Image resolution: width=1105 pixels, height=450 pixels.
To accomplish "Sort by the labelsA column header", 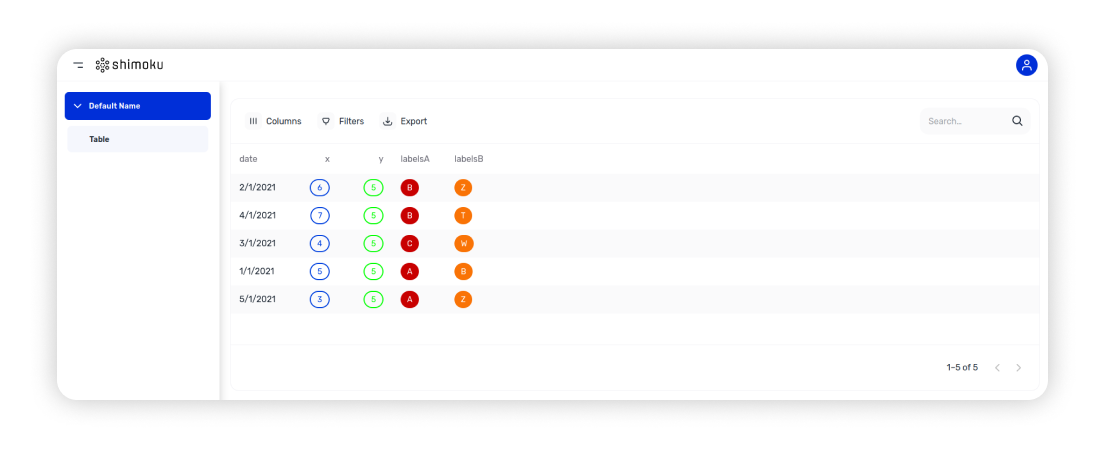I will click(x=415, y=159).
